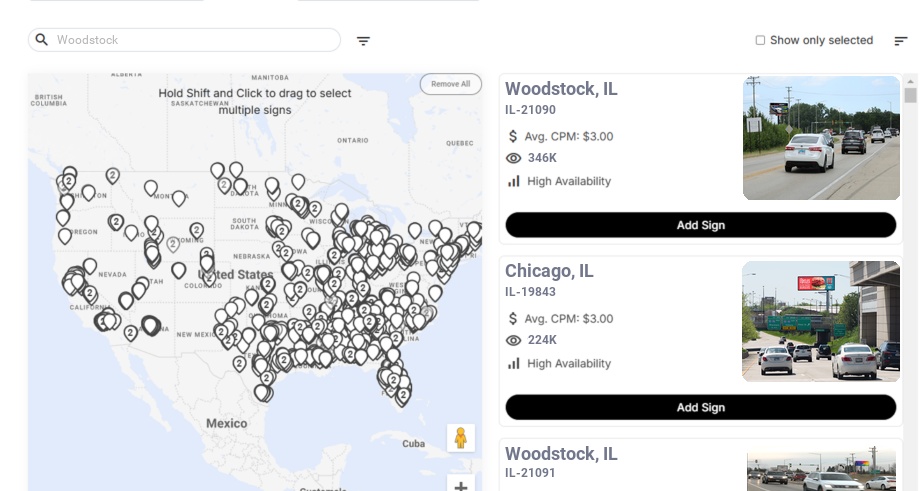
Task: Click the dollar CPM icon on Chicago listing
Action: pyautogui.click(x=513, y=319)
